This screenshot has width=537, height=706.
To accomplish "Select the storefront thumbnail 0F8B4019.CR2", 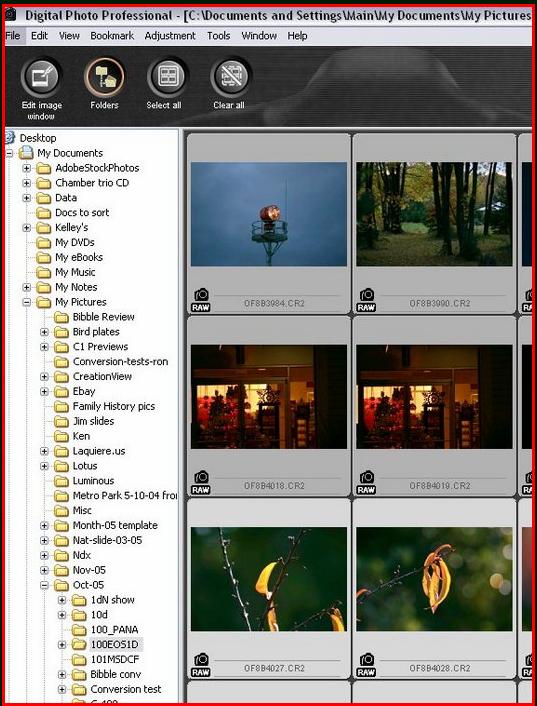I will (434, 397).
